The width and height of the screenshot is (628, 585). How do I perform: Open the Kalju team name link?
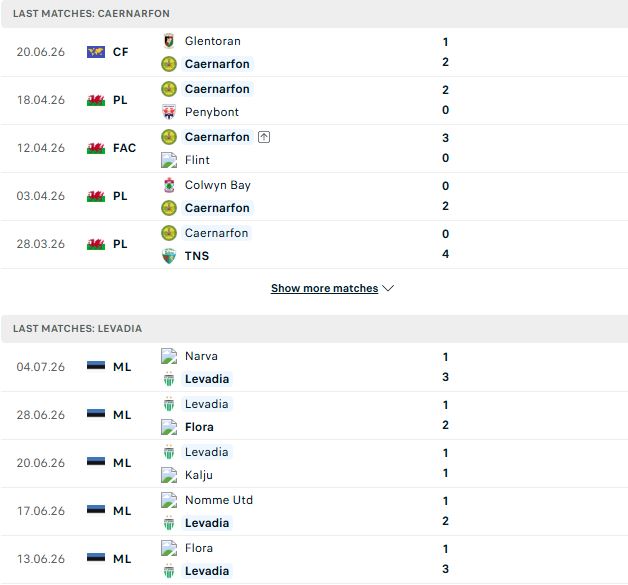[199, 475]
